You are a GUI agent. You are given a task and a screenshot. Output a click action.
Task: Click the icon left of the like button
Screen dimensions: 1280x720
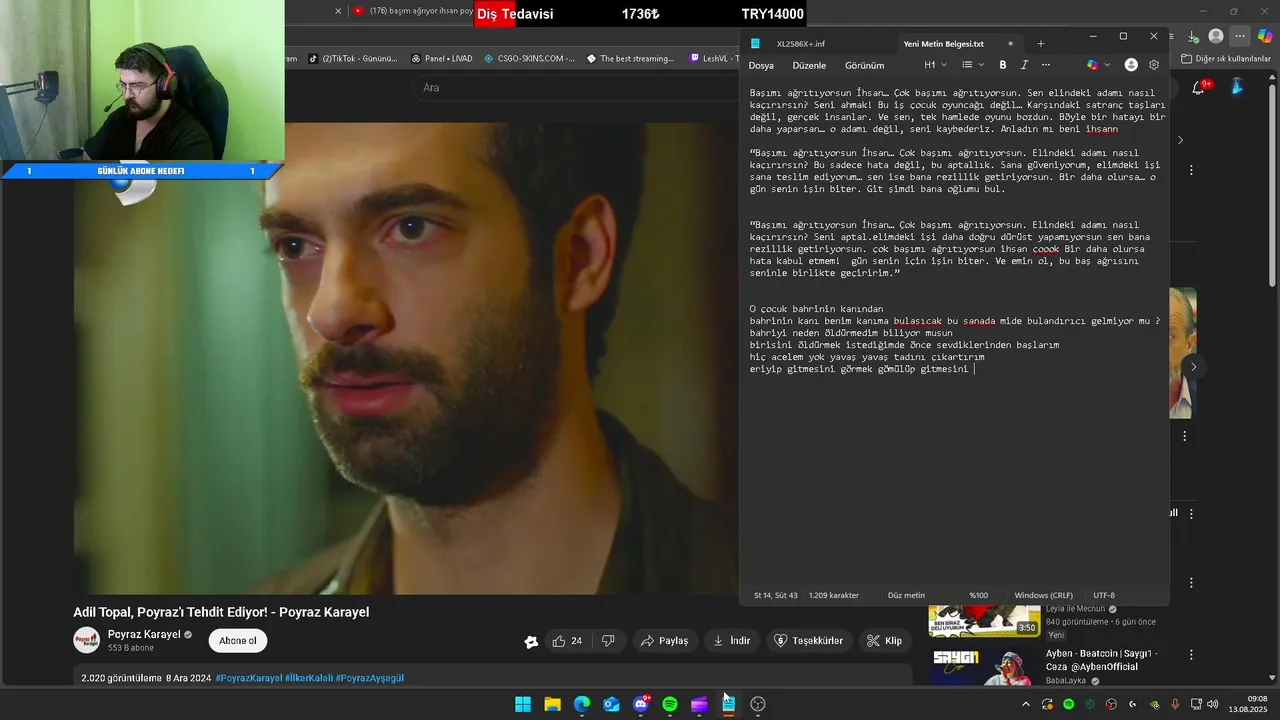531,642
